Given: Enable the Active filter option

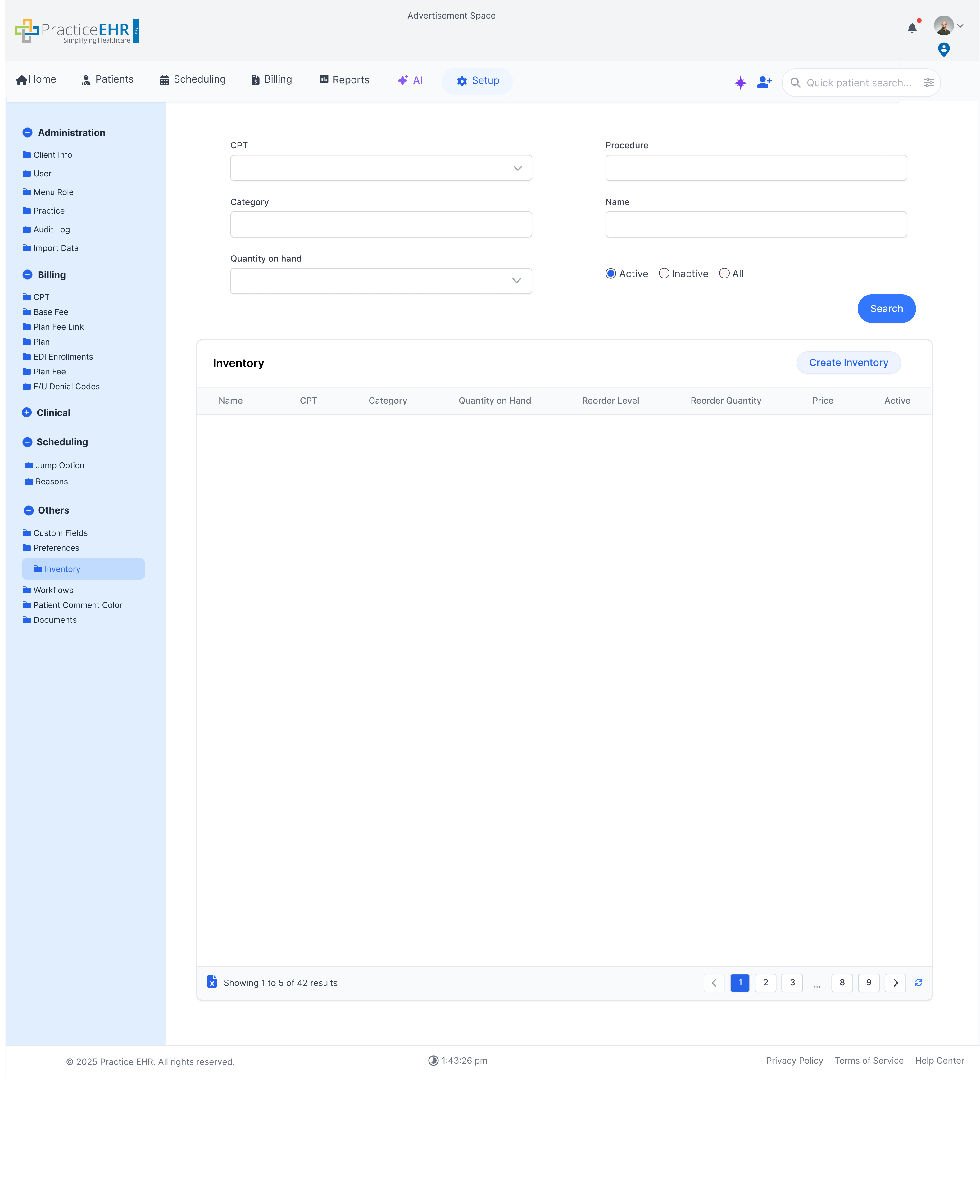Looking at the screenshot, I should click(610, 273).
